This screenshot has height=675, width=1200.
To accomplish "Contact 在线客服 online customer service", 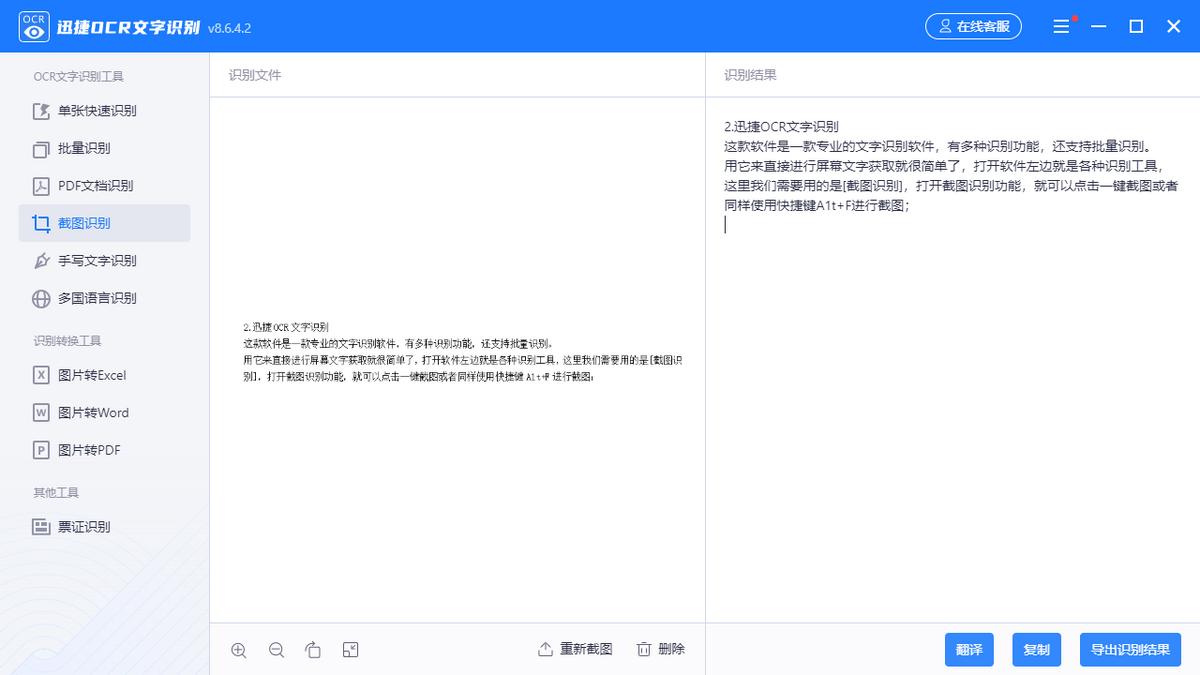I will [973, 26].
